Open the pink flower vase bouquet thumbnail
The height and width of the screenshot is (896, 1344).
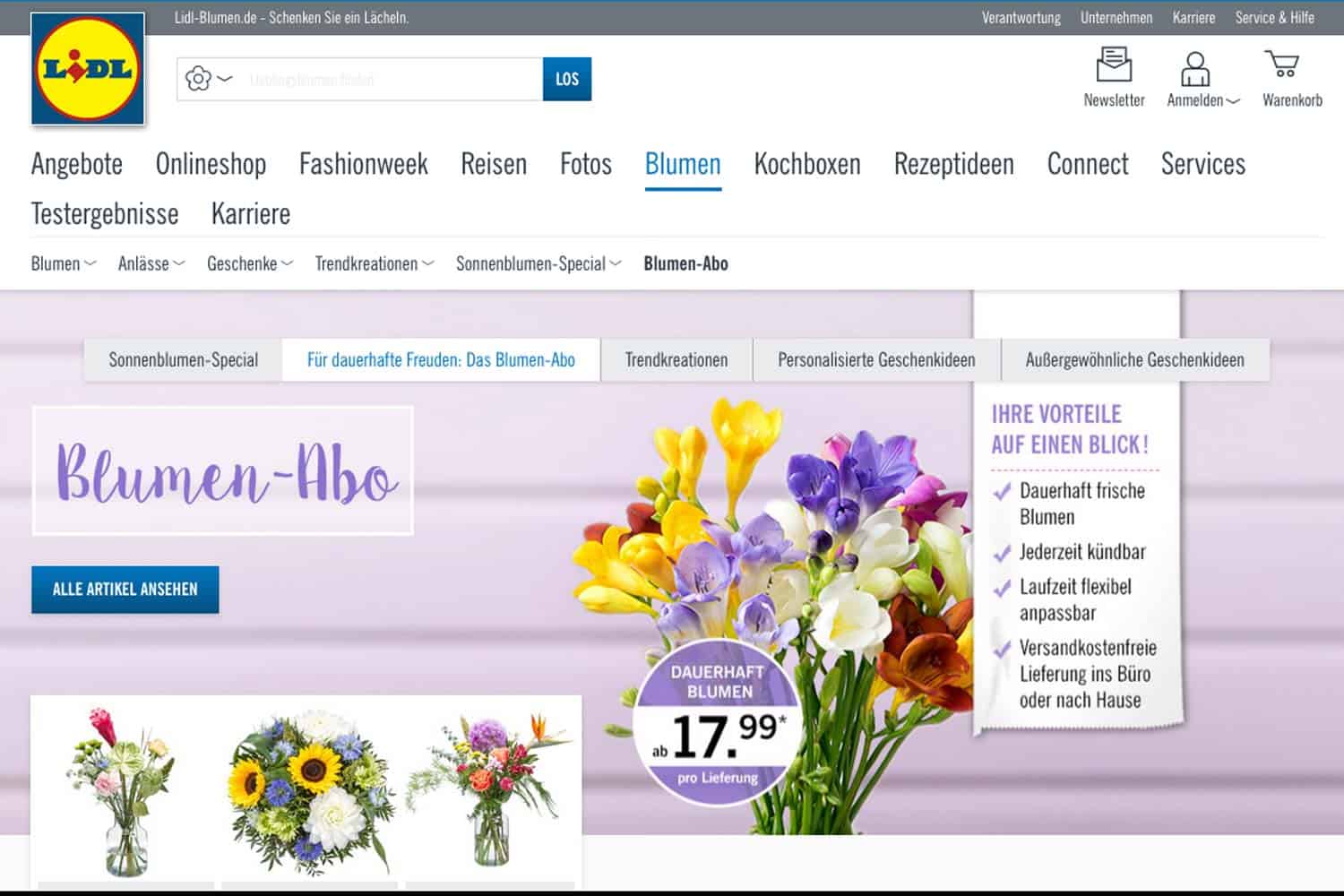tap(124, 791)
